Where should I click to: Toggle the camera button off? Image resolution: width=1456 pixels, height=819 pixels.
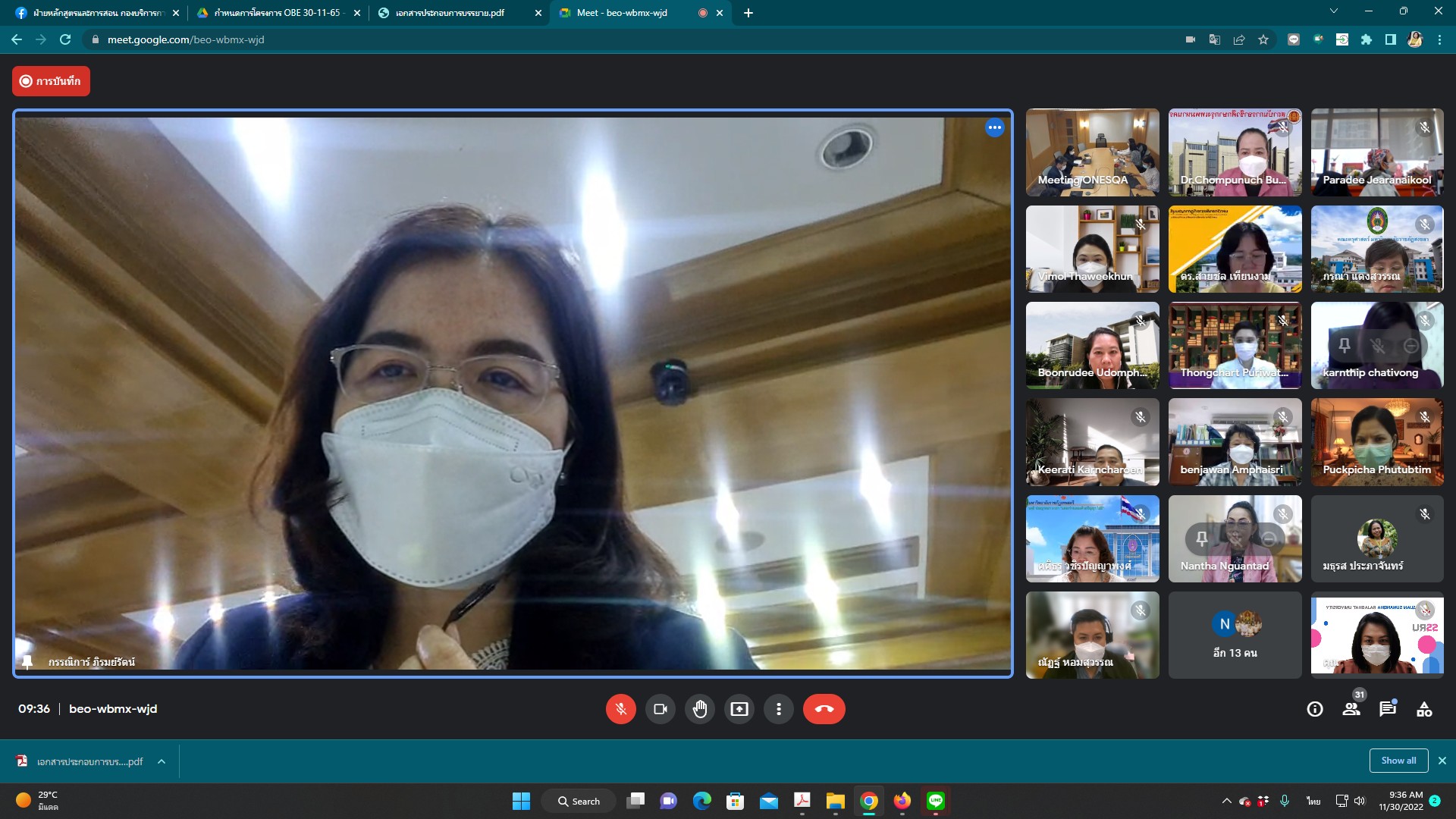point(660,709)
